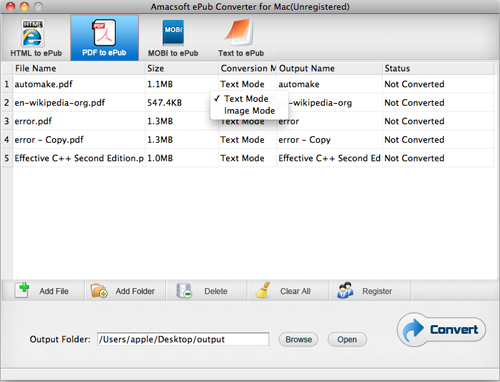Click the Register users icon
Screen dimensions: 500x382
click(x=345, y=290)
